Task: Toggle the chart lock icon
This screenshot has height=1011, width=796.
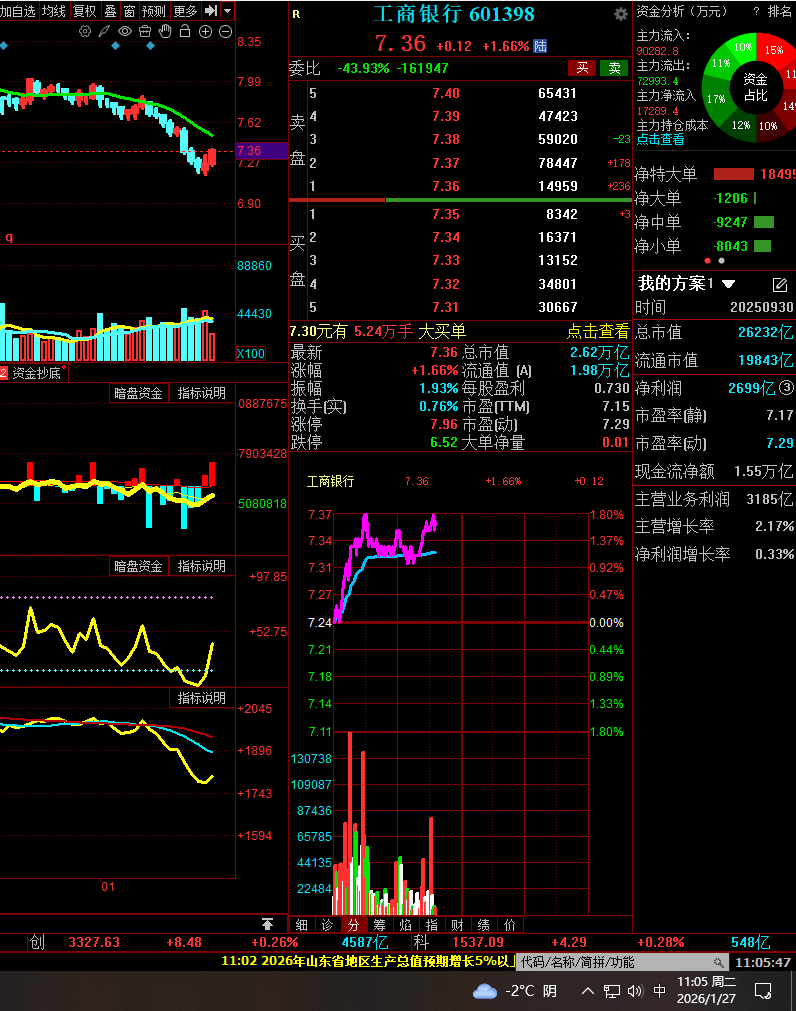Action: (x=185, y=31)
